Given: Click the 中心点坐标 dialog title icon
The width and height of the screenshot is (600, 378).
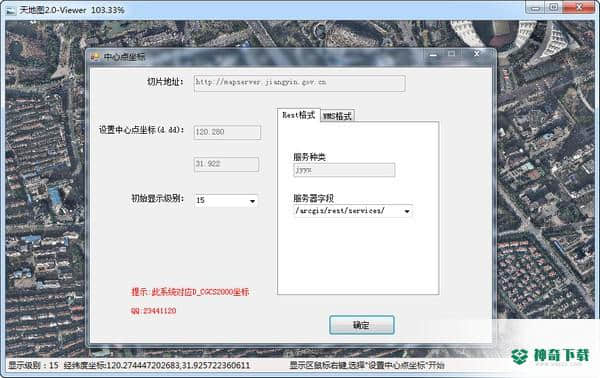Looking at the screenshot, I should (95, 57).
